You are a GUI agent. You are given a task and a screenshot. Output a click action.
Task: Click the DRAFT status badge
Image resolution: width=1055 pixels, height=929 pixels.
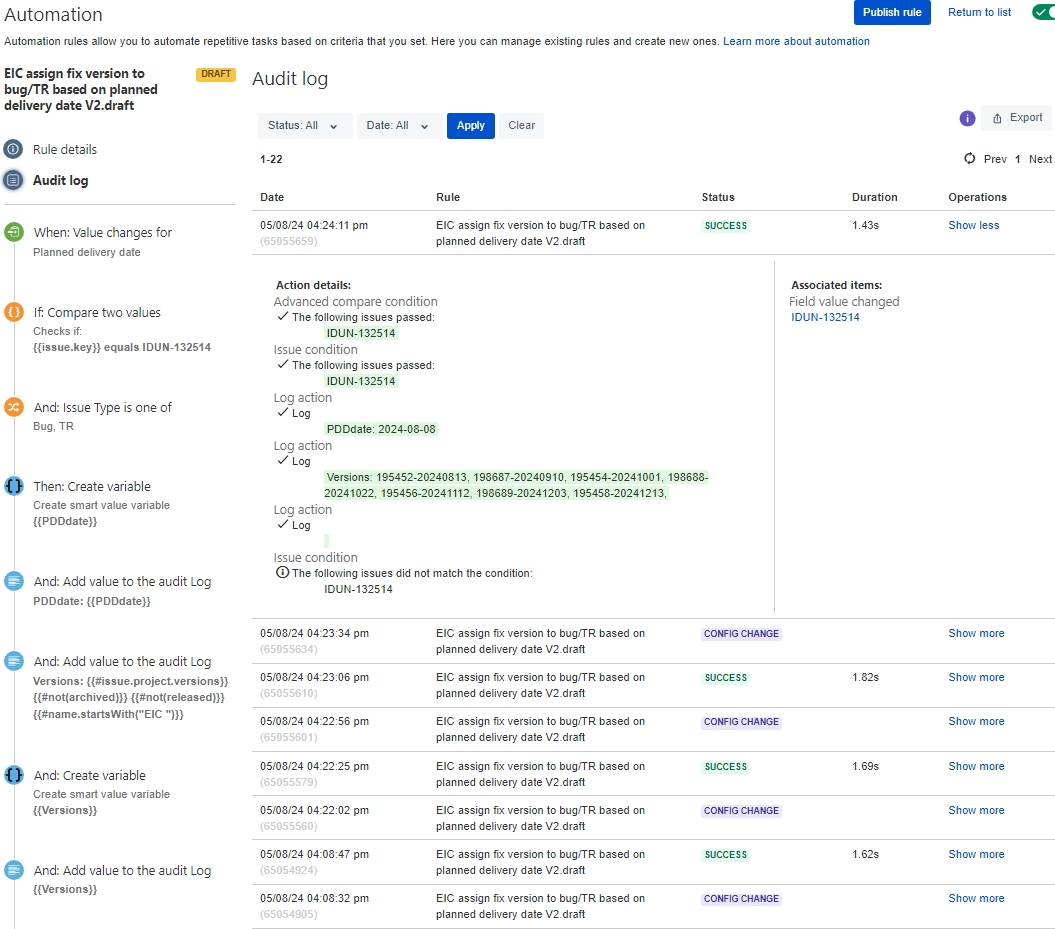point(216,74)
